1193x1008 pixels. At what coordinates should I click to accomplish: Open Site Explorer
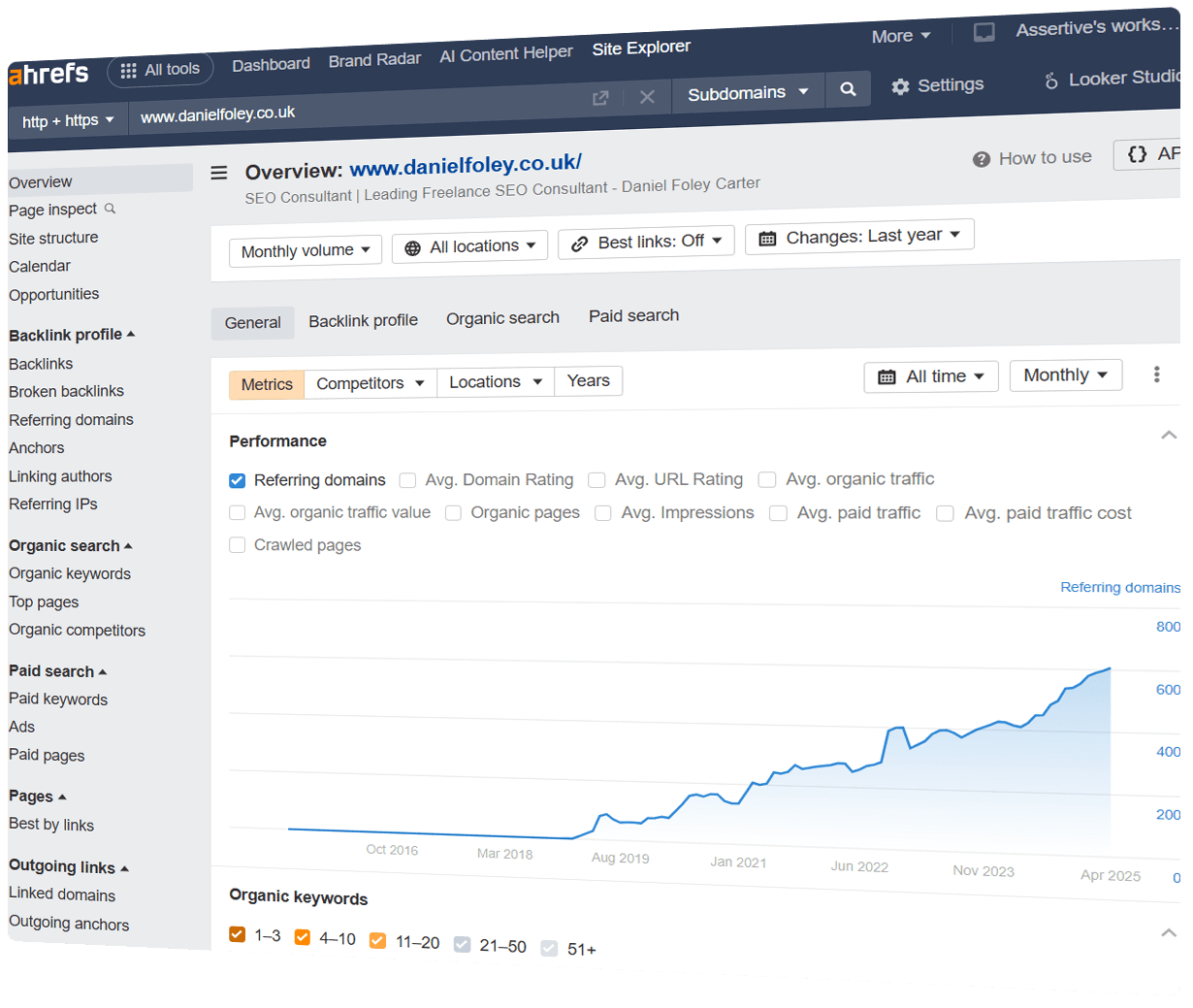[641, 48]
